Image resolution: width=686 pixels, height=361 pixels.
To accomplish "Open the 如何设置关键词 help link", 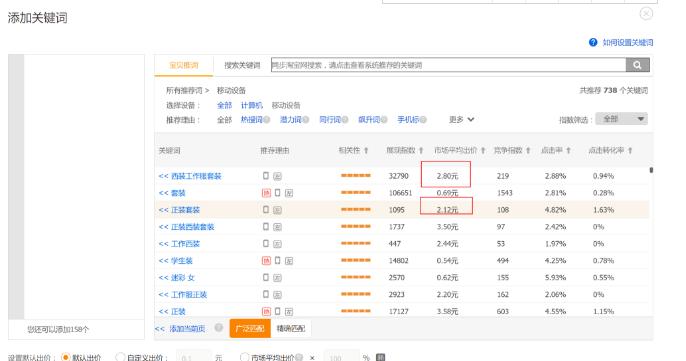I will coord(628,42).
